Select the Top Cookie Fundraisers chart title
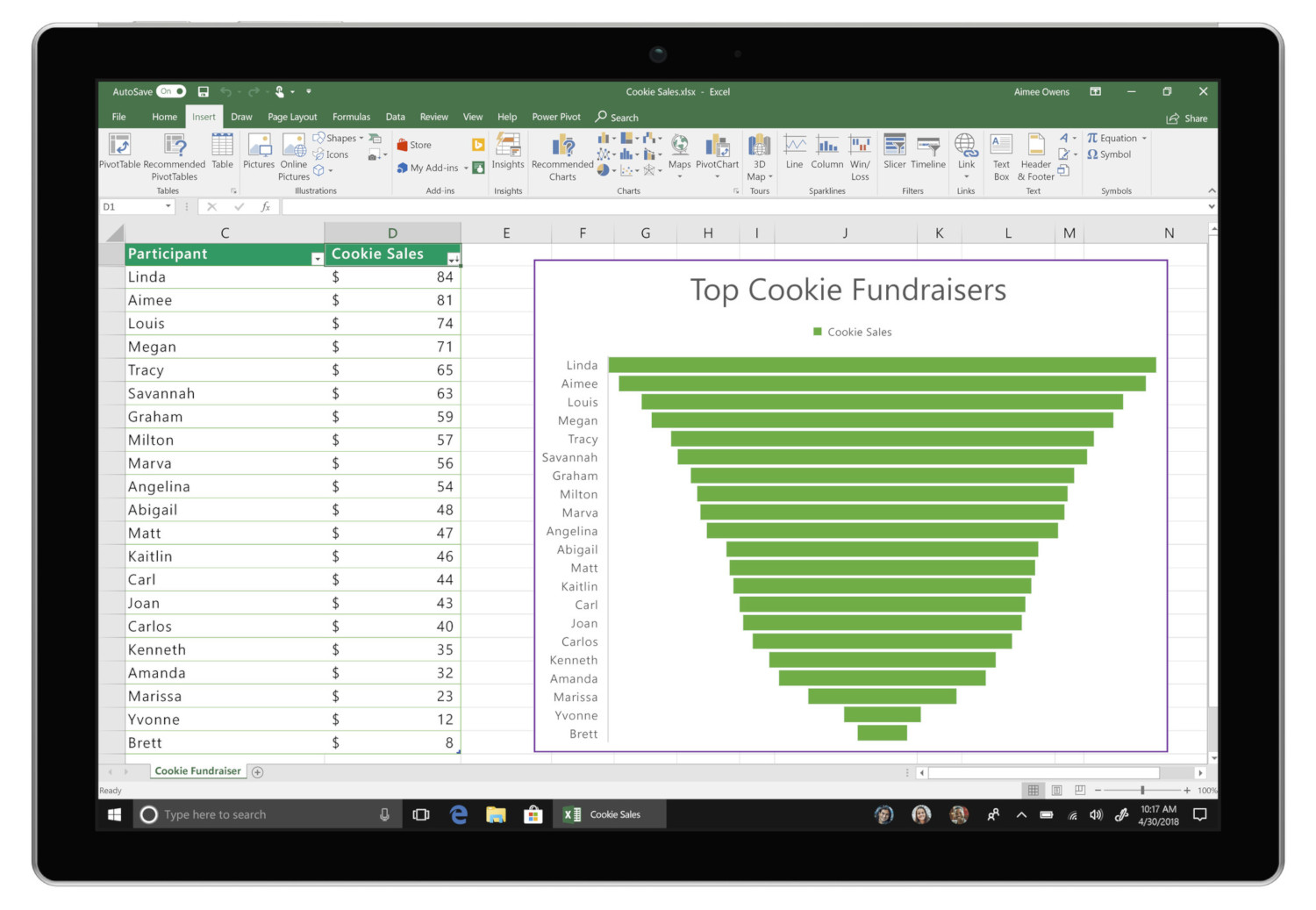 [848, 290]
